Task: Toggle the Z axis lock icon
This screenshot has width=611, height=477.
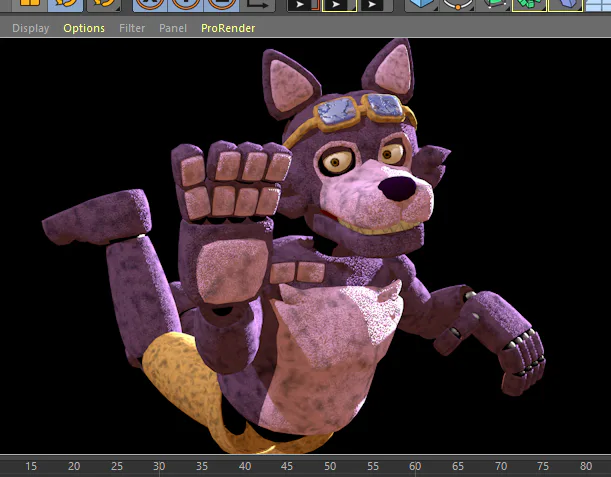Action: pyautogui.click(x=221, y=4)
